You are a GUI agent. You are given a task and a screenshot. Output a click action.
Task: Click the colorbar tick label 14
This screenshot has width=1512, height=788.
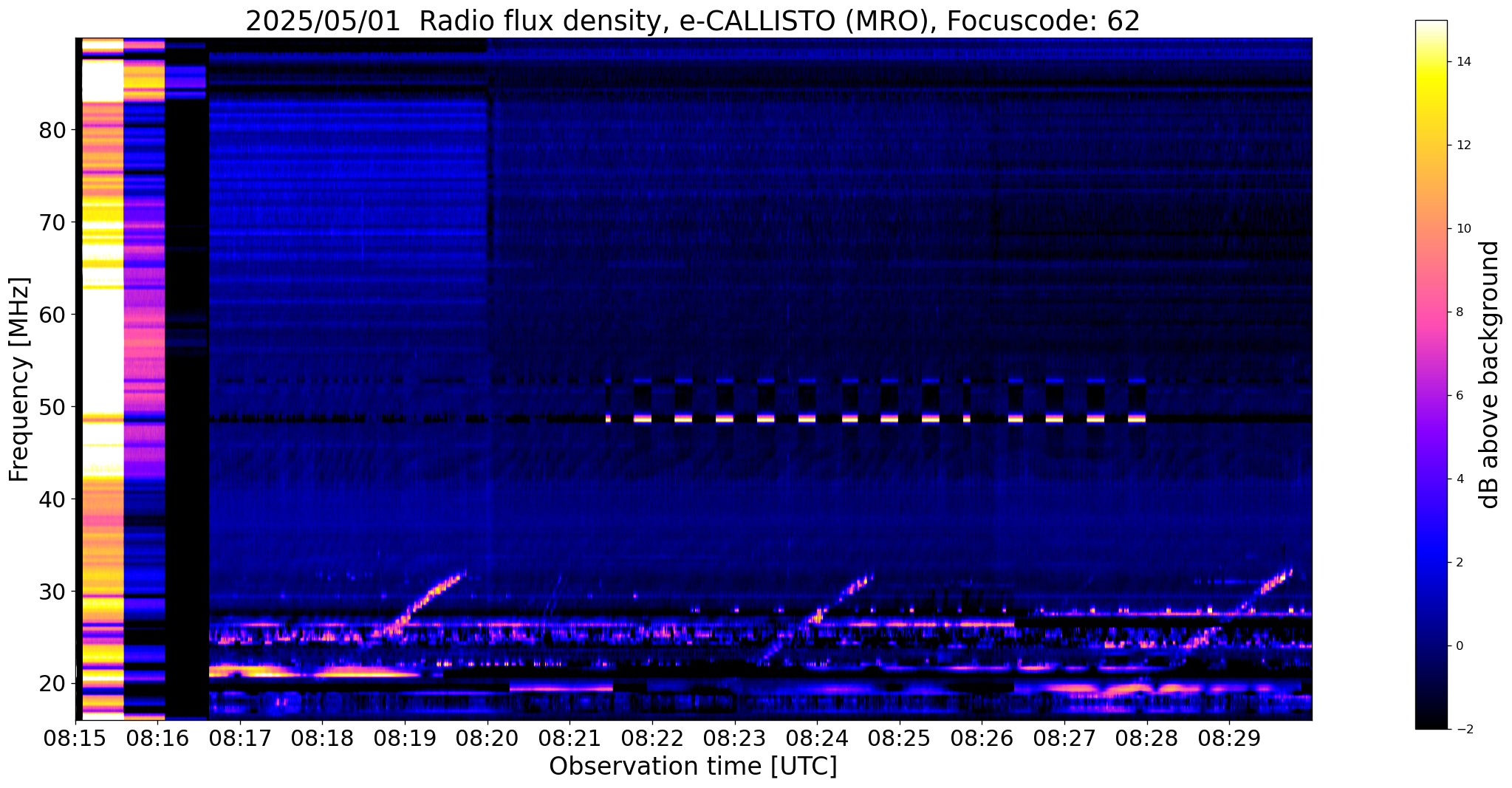tap(1463, 62)
